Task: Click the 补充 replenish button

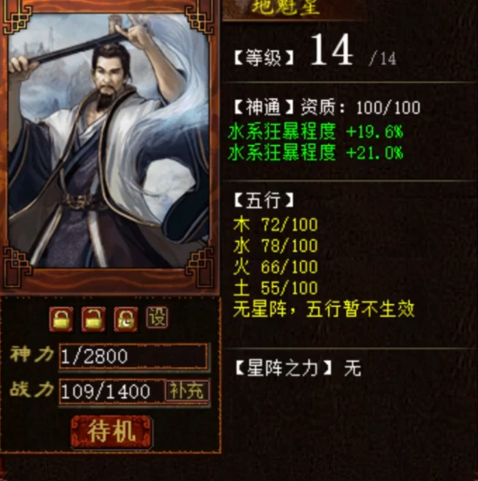Action: 187,390
